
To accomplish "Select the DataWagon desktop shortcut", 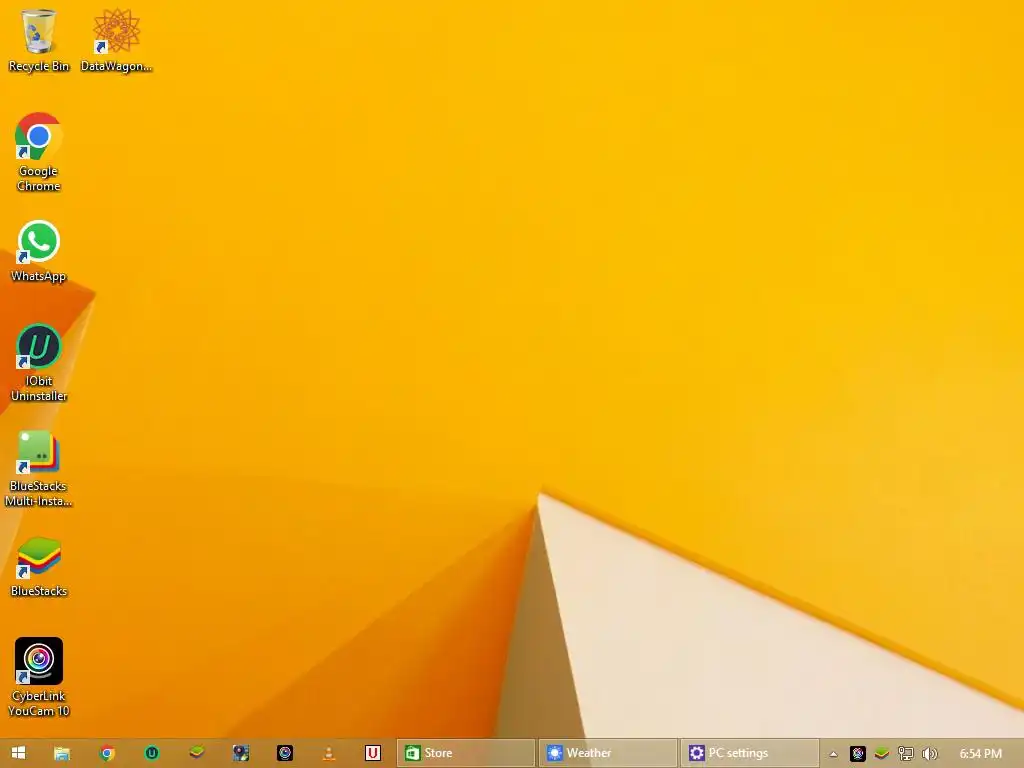I will (x=116, y=40).
